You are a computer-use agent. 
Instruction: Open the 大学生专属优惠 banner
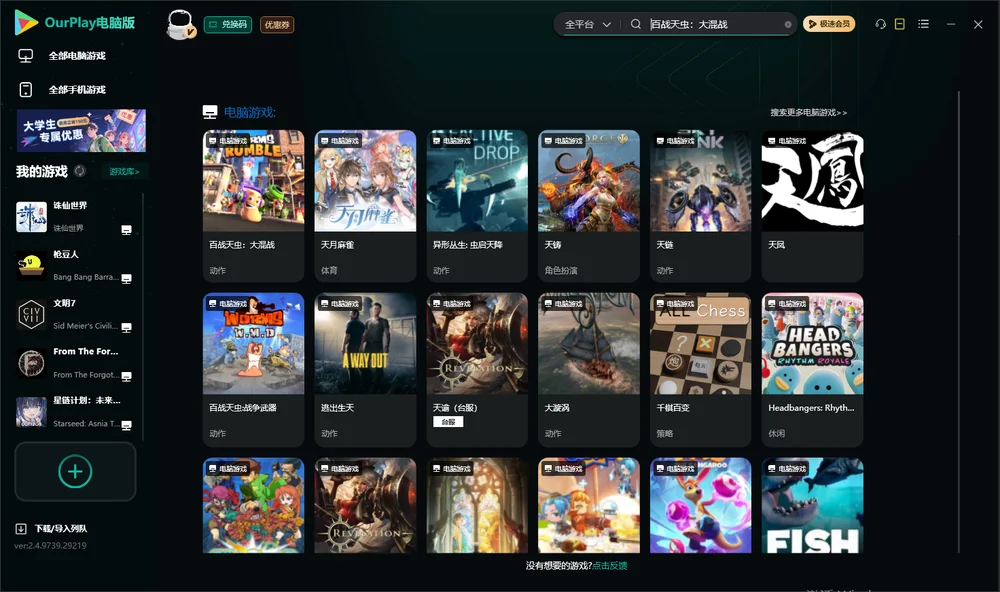[x=81, y=130]
